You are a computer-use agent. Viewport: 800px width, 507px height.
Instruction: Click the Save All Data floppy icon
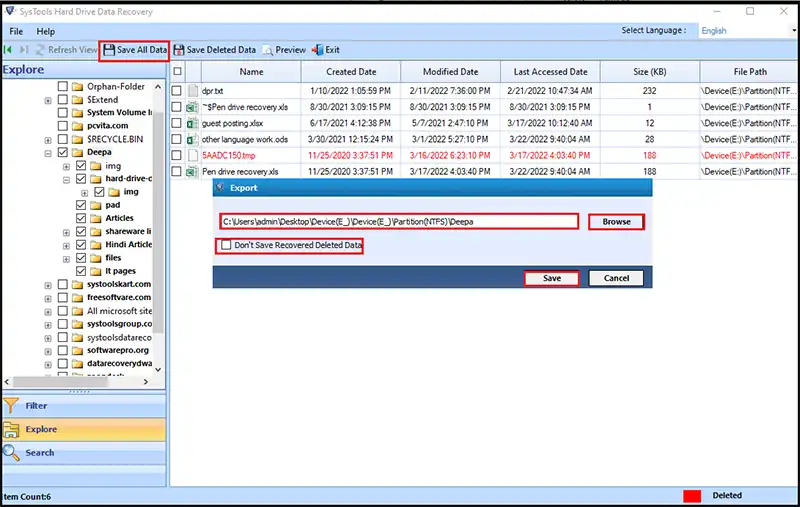pos(109,50)
